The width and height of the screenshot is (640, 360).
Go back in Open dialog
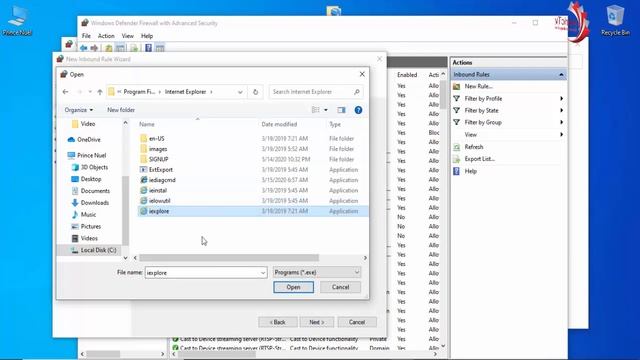pyautogui.click(x=65, y=92)
